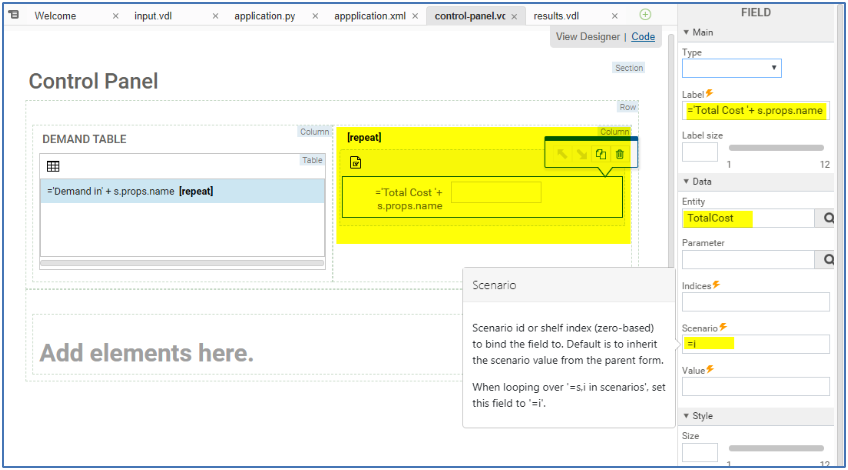Close the results.vdl tab
The width and height of the screenshot is (848, 470).
[x=614, y=16]
